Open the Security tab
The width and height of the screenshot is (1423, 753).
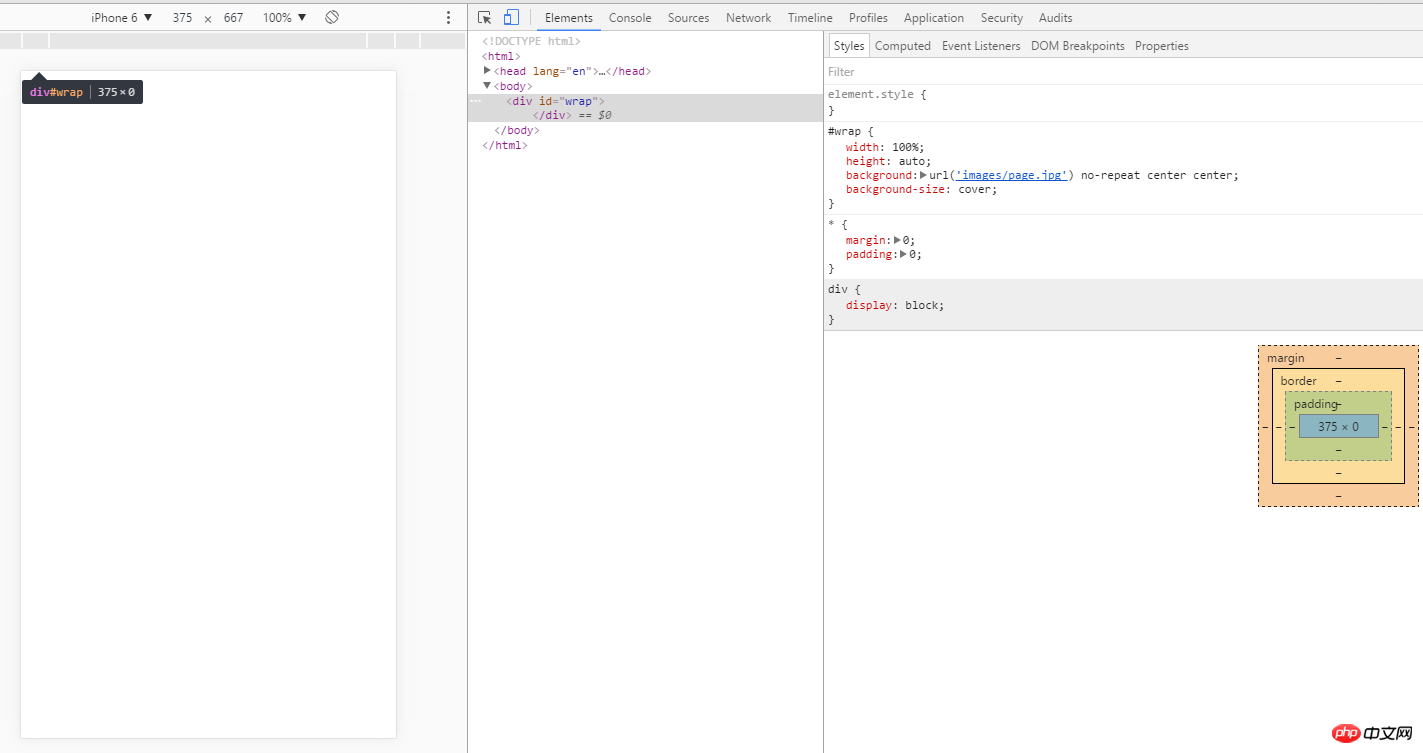click(1001, 18)
